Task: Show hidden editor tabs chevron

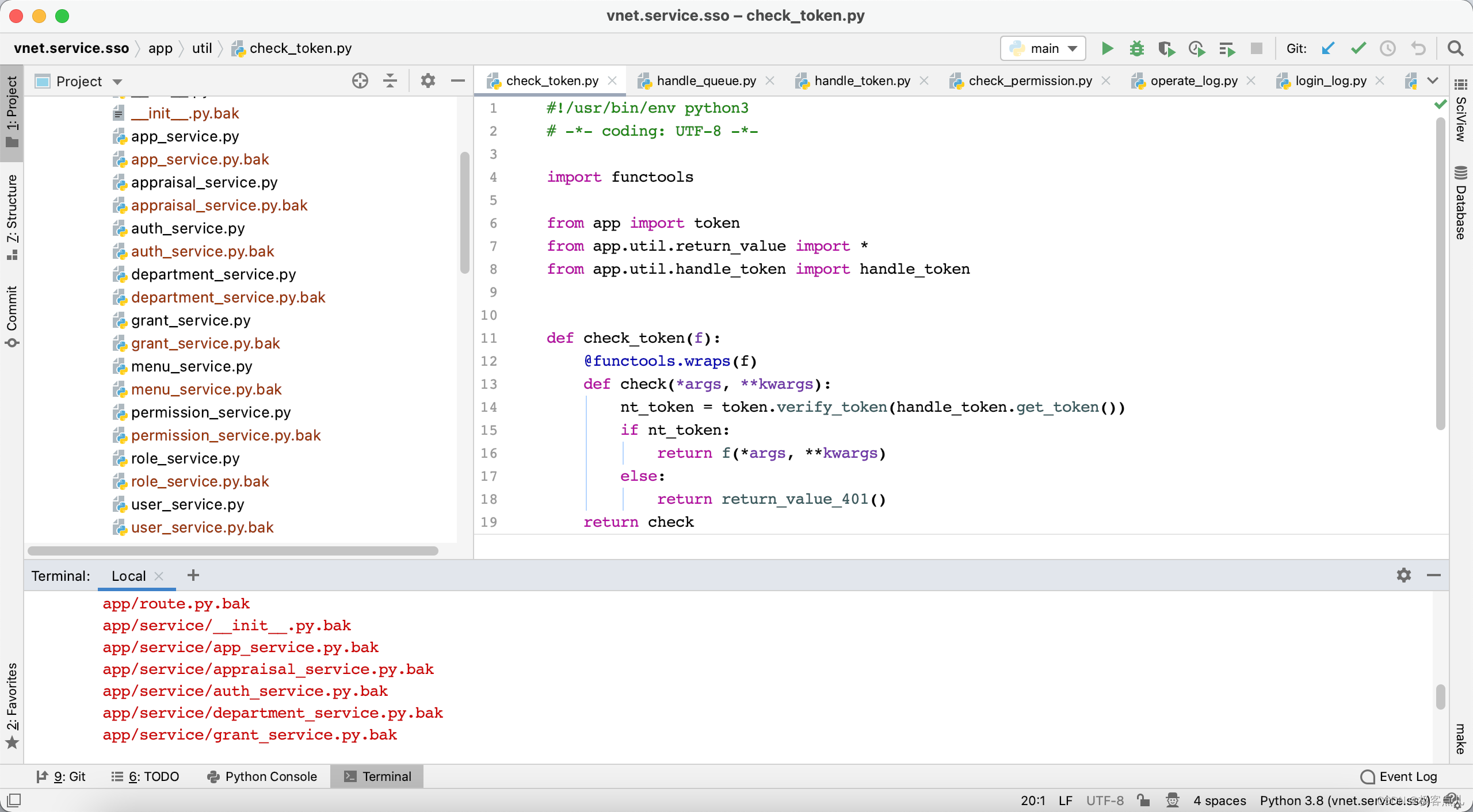Action: (1433, 81)
